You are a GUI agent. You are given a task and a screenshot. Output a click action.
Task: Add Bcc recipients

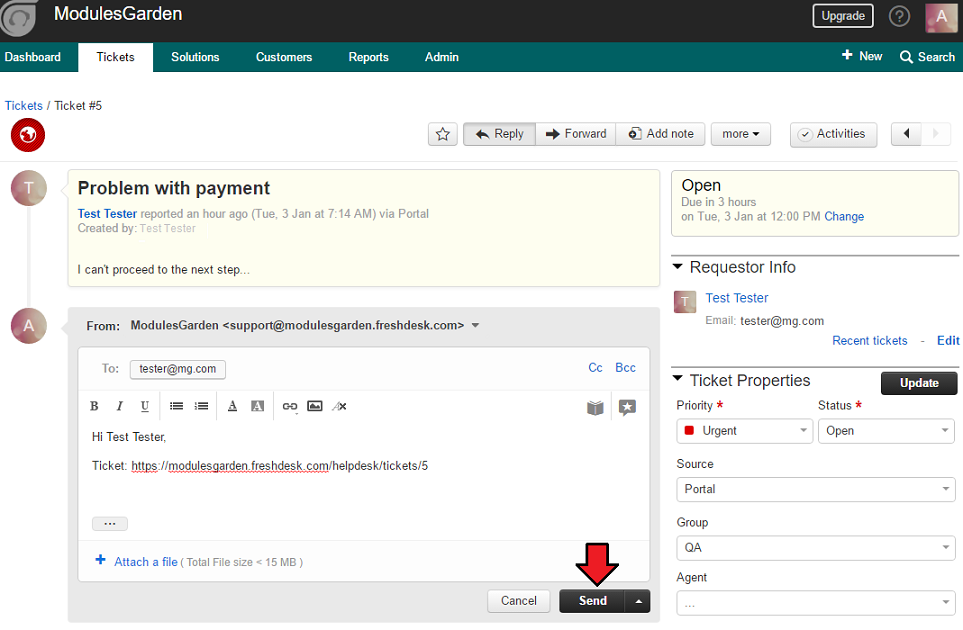point(625,368)
